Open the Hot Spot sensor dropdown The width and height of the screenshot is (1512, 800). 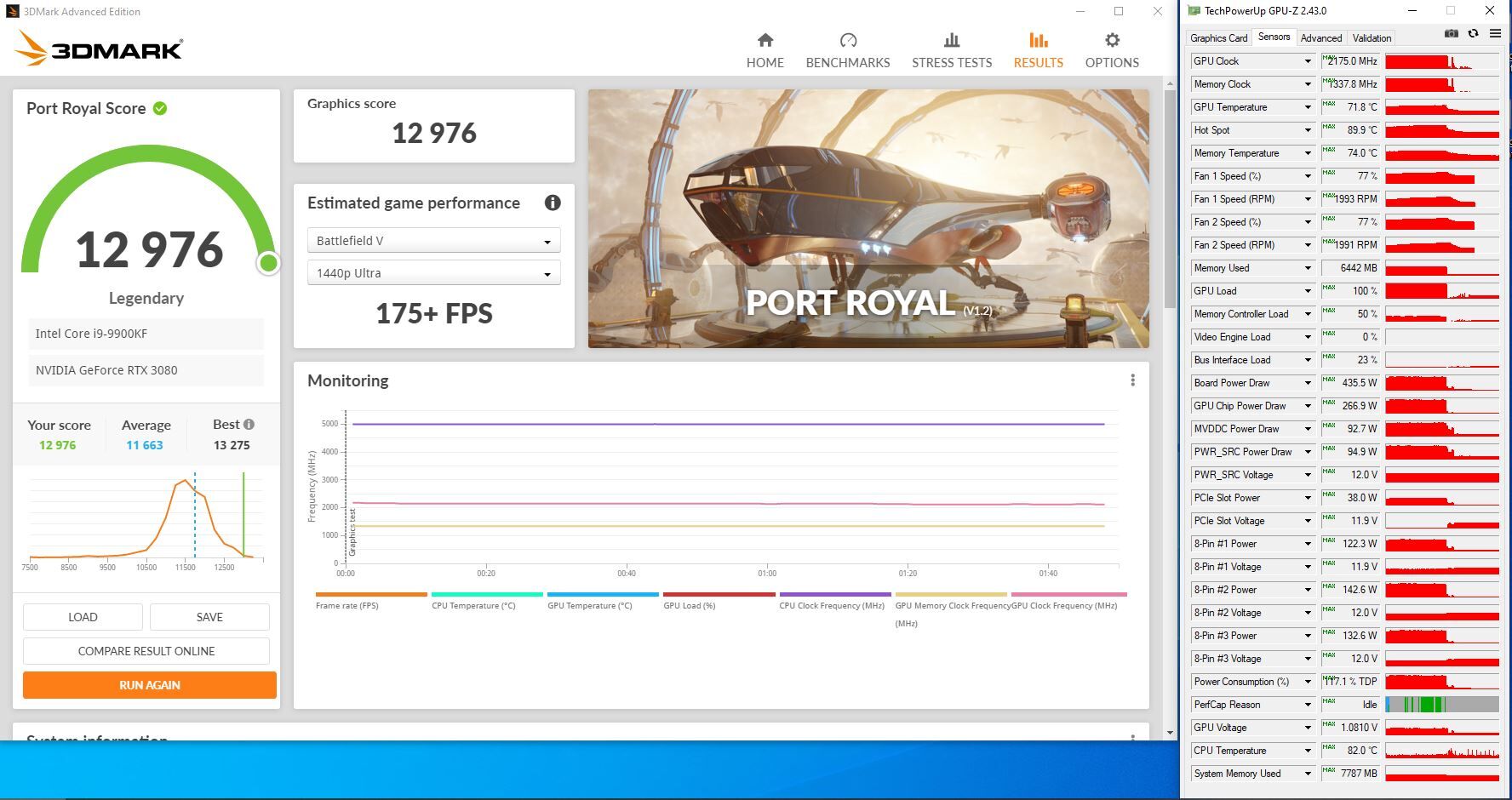pyautogui.click(x=1308, y=130)
